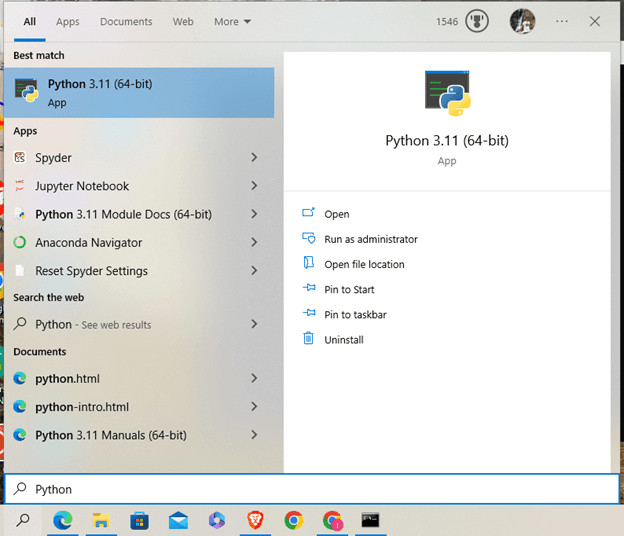Expand the Anaconda Navigator chevron
Screen dimensions: 624x536
pyautogui.click(x=254, y=242)
